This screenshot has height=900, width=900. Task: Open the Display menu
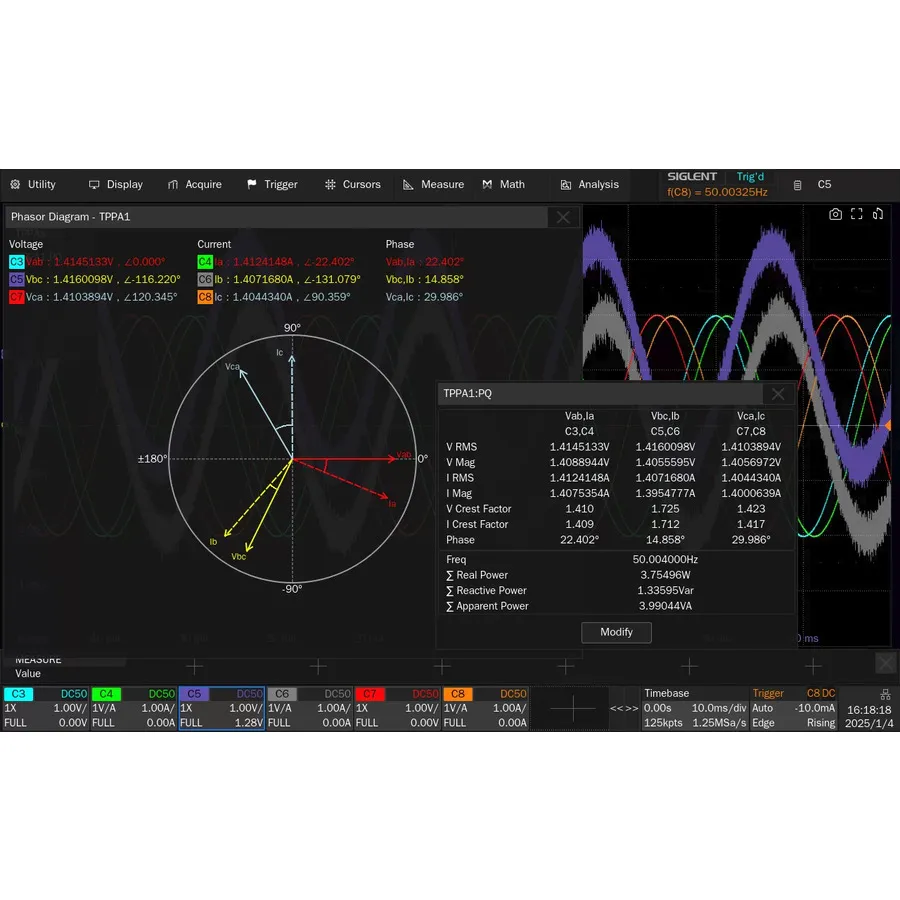pyautogui.click(x=116, y=184)
